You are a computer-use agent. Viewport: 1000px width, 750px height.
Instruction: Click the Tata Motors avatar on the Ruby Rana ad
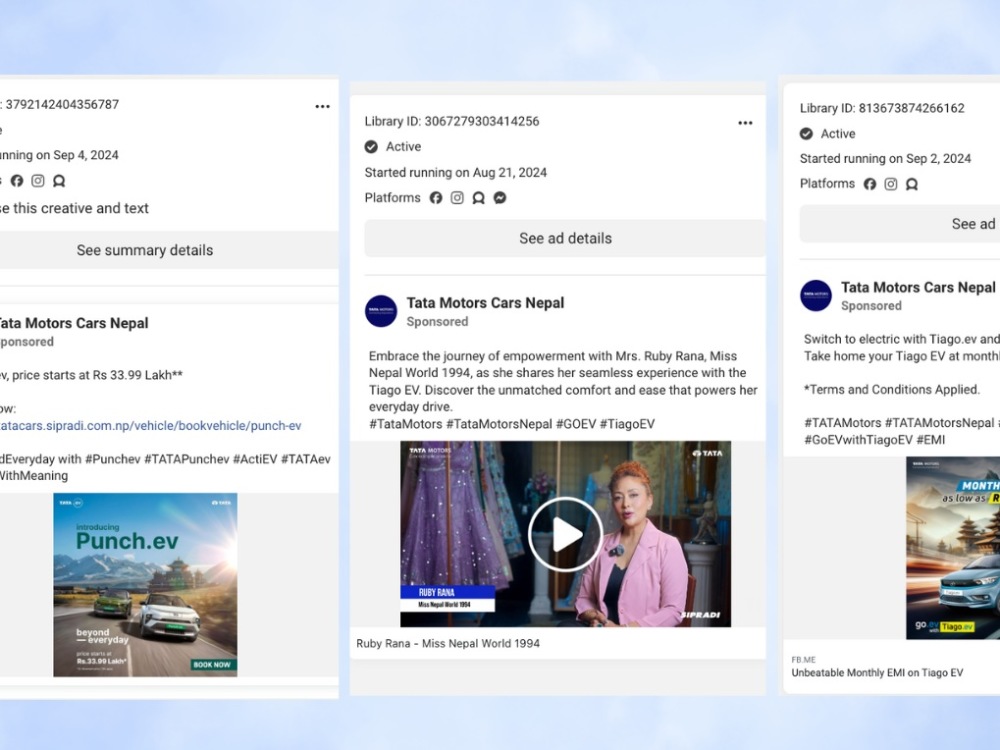pyautogui.click(x=381, y=311)
